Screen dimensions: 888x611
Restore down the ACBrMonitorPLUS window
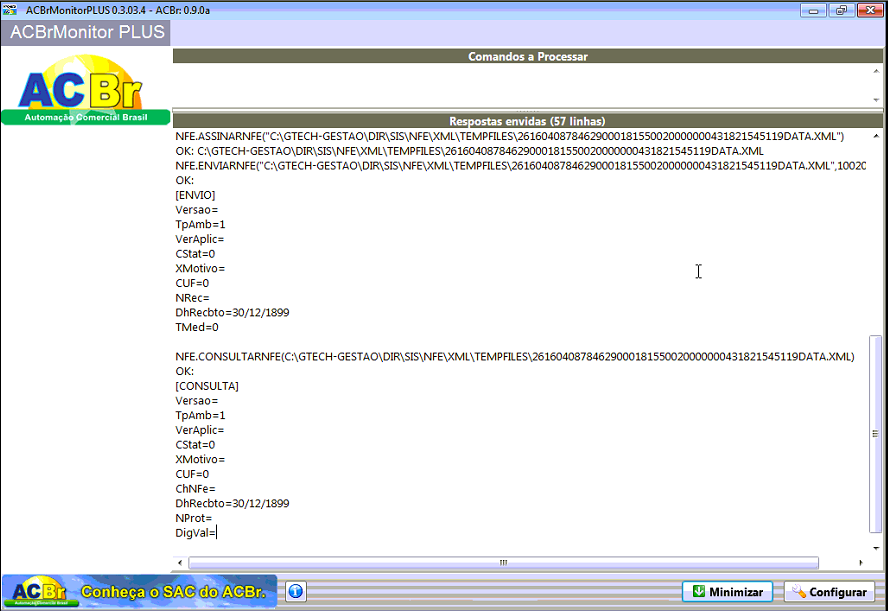(x=841, y=10)
